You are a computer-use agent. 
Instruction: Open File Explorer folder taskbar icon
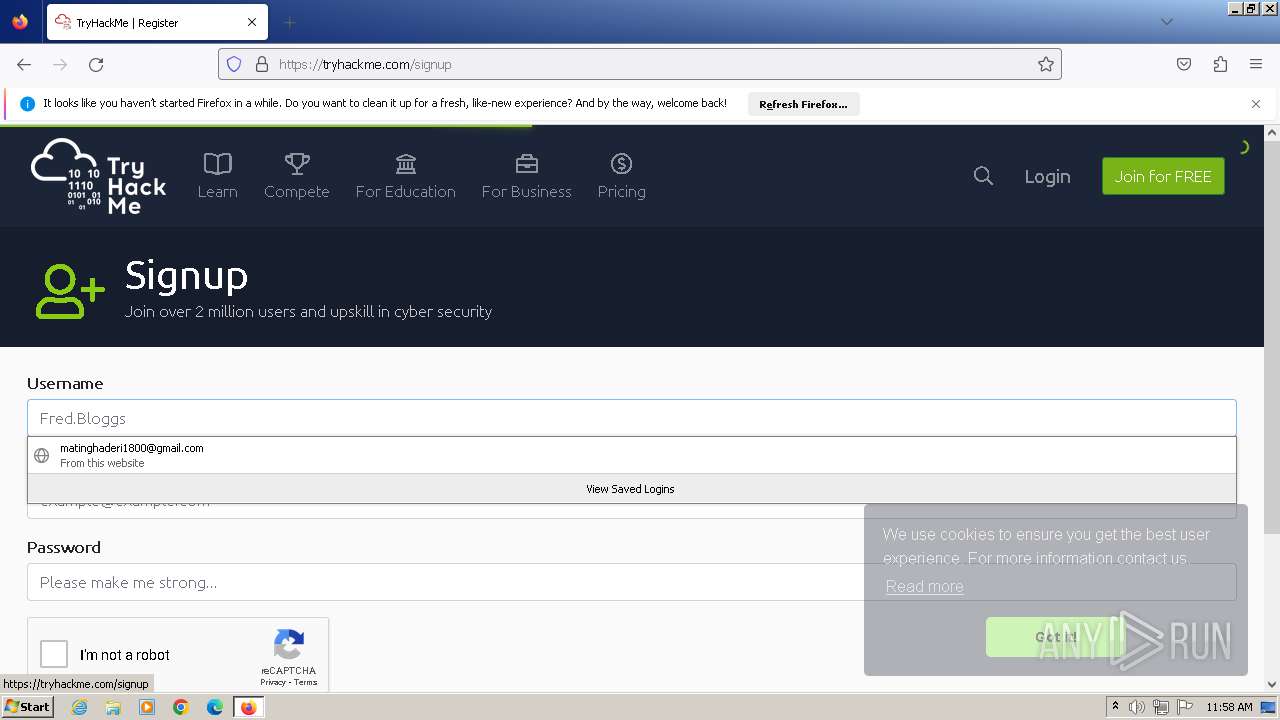[x=113, y=707]
